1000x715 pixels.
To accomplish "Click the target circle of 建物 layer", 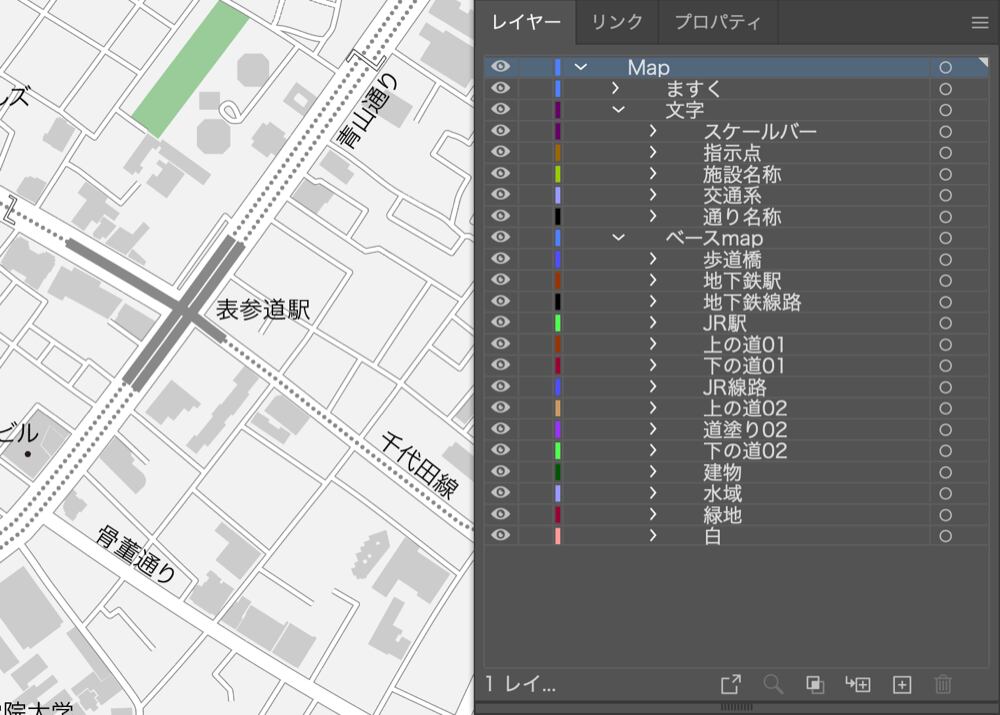I will click(x=945, y=473).
